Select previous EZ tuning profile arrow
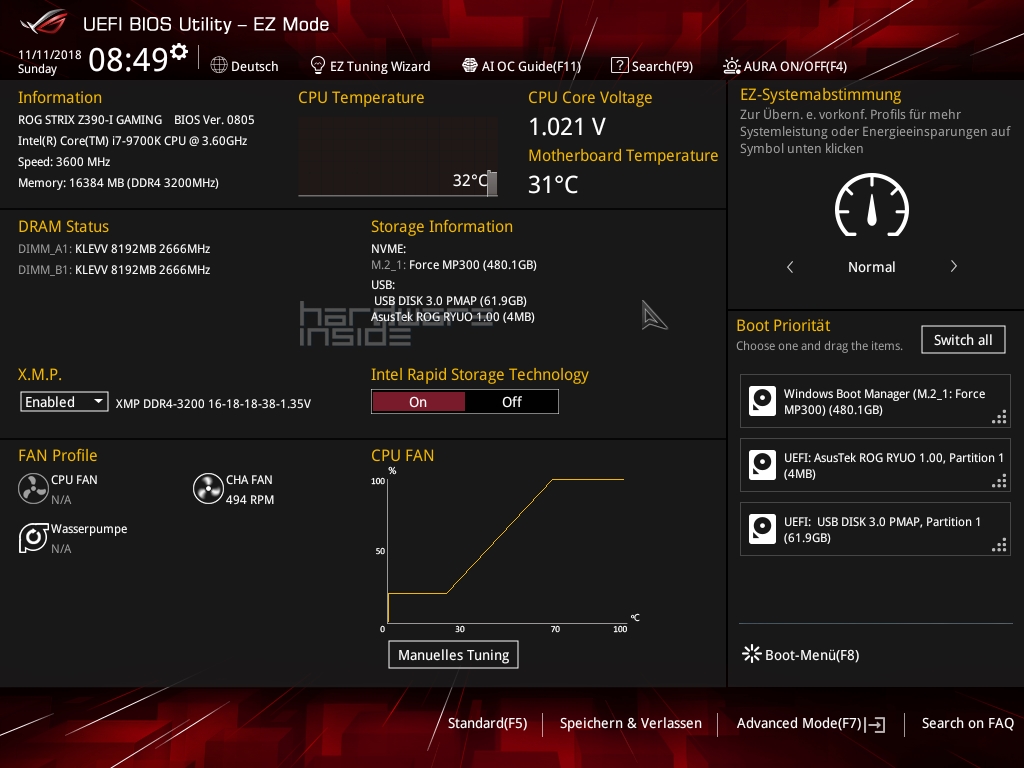Image resolution: width=1024 pixels, height=768 pixels. 790,266
